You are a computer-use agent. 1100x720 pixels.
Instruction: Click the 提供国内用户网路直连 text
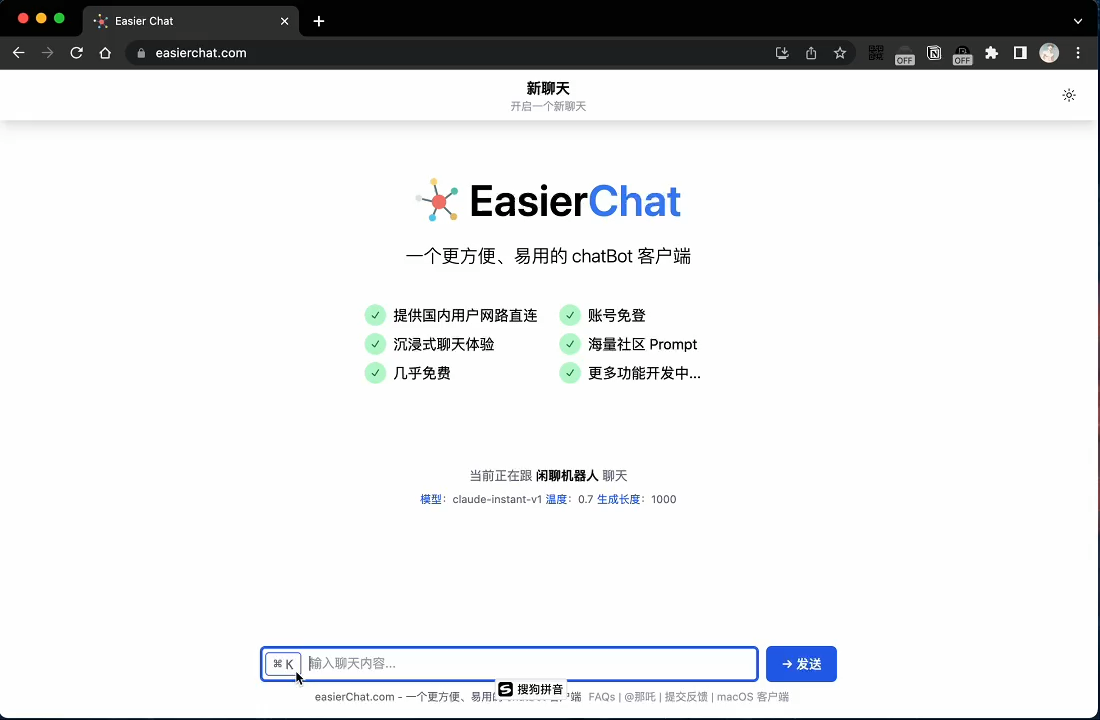point(465,316)
